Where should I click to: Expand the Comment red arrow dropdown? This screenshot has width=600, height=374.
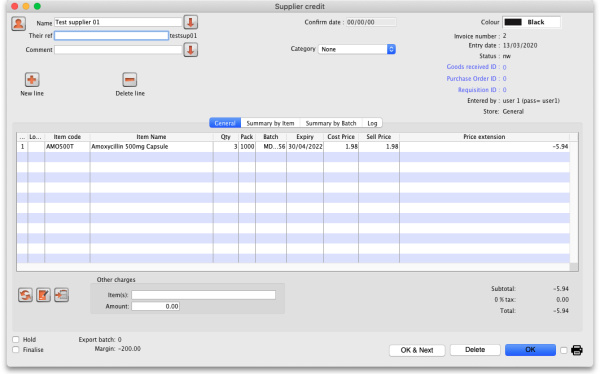click(x=191, y=50)
